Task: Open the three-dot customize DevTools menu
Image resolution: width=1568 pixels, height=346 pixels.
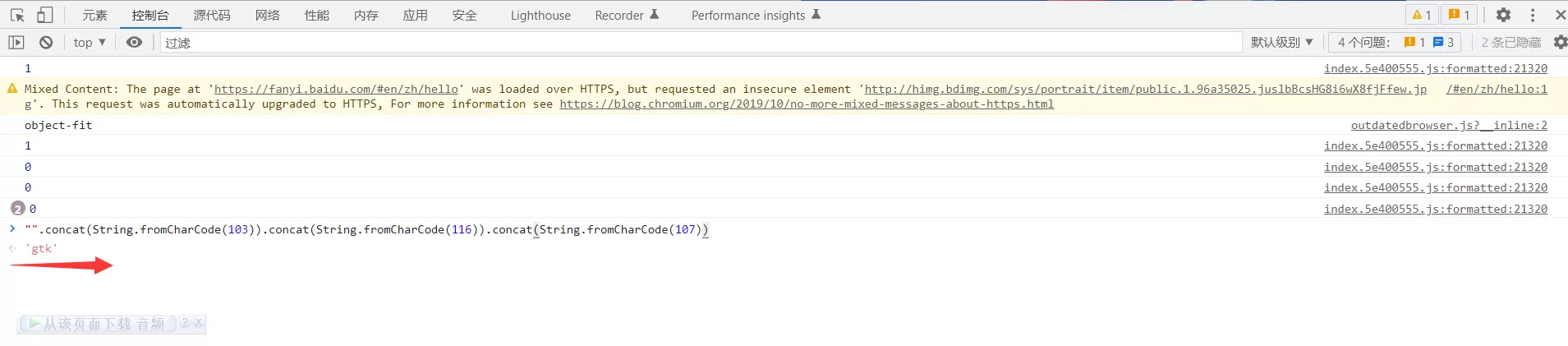Action: coord(1533,15)
